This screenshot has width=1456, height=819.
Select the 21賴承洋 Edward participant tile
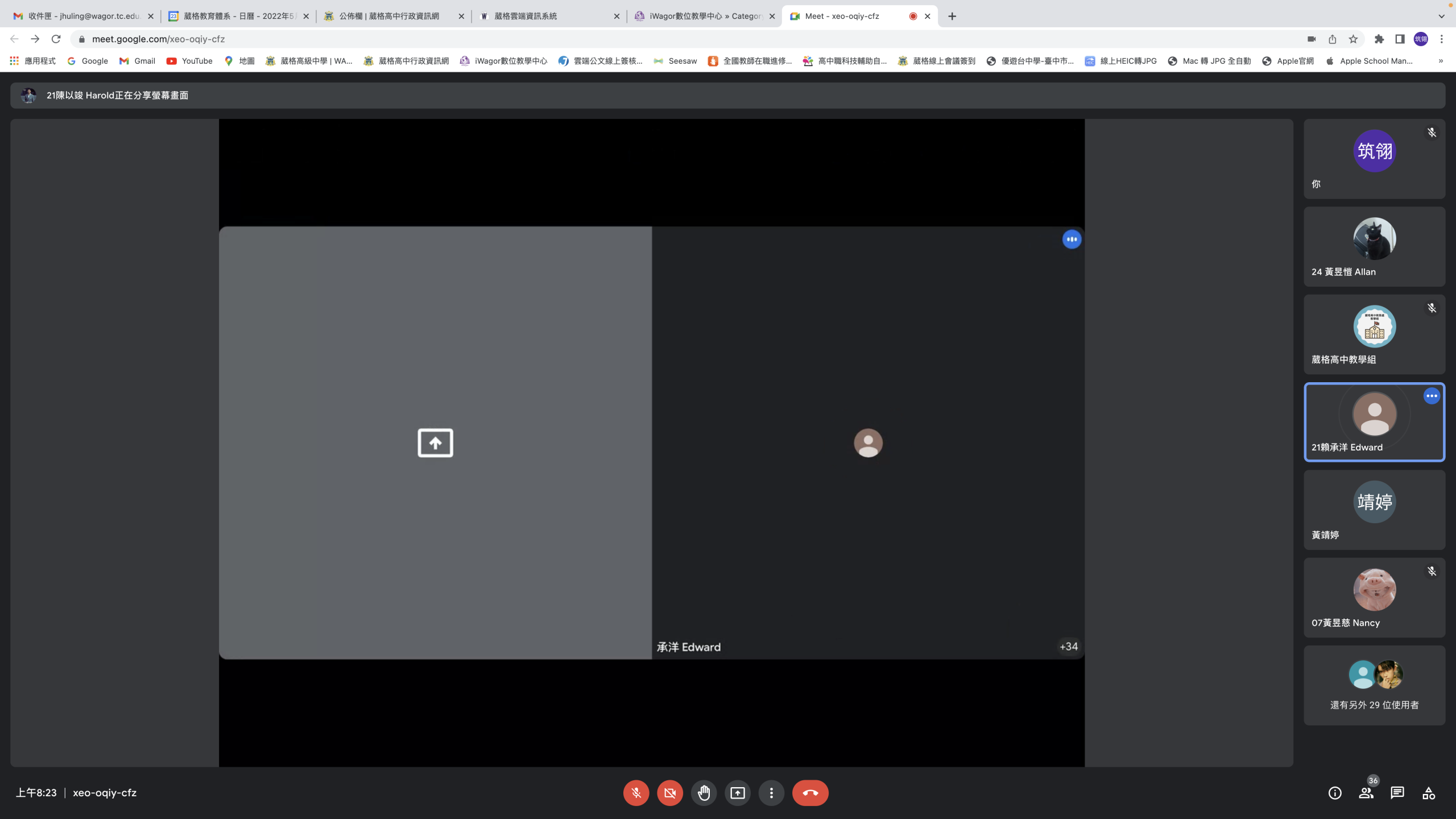(1374, 422)
